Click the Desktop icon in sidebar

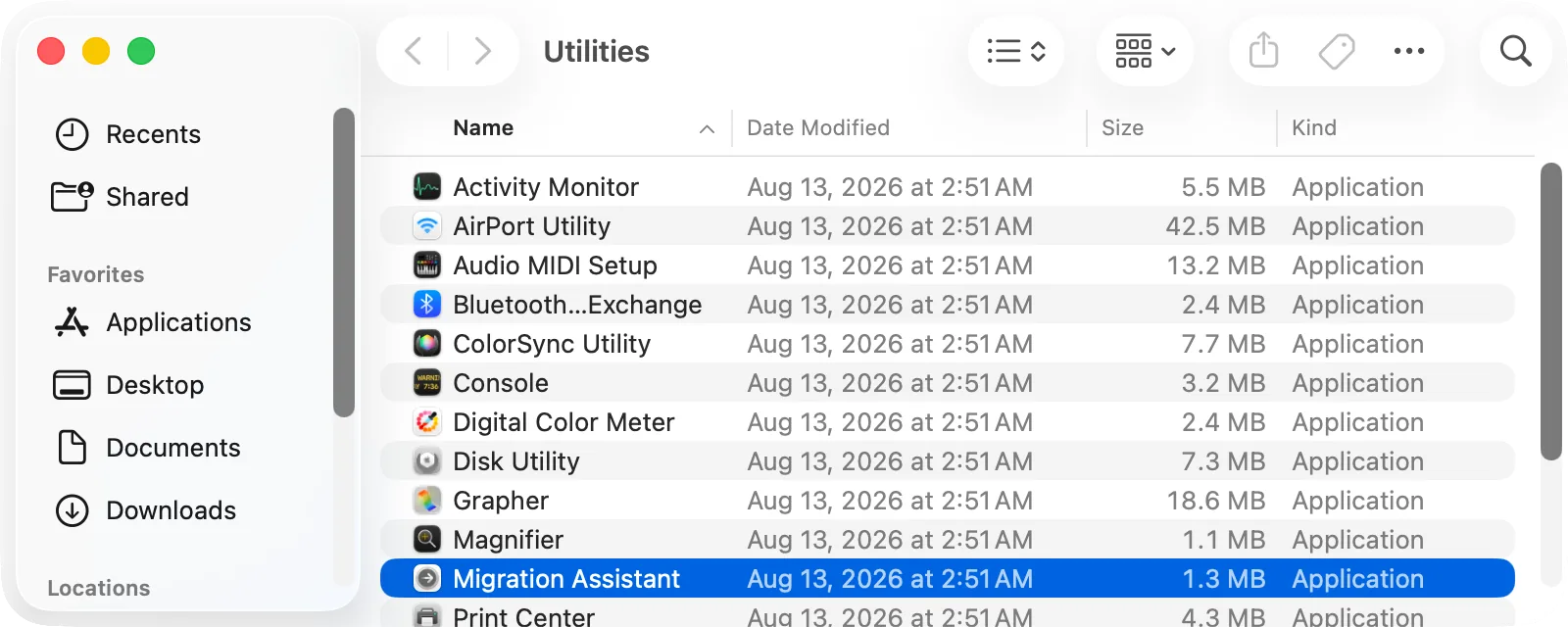click(72, 385)
